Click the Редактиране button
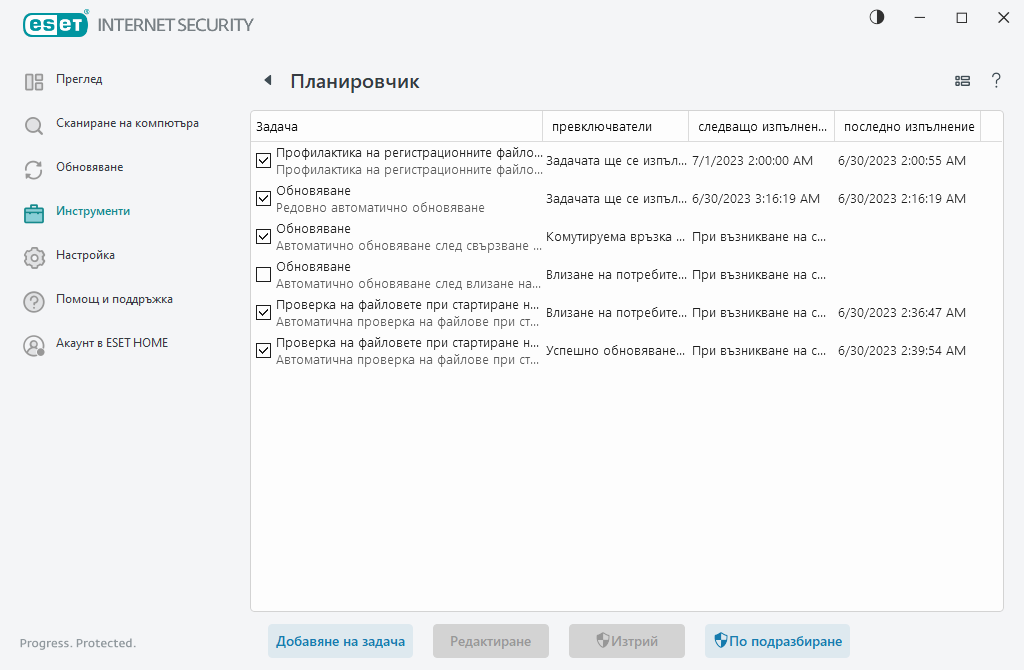This screenshot has height=670, width=1024. click(x=490, y=641)
